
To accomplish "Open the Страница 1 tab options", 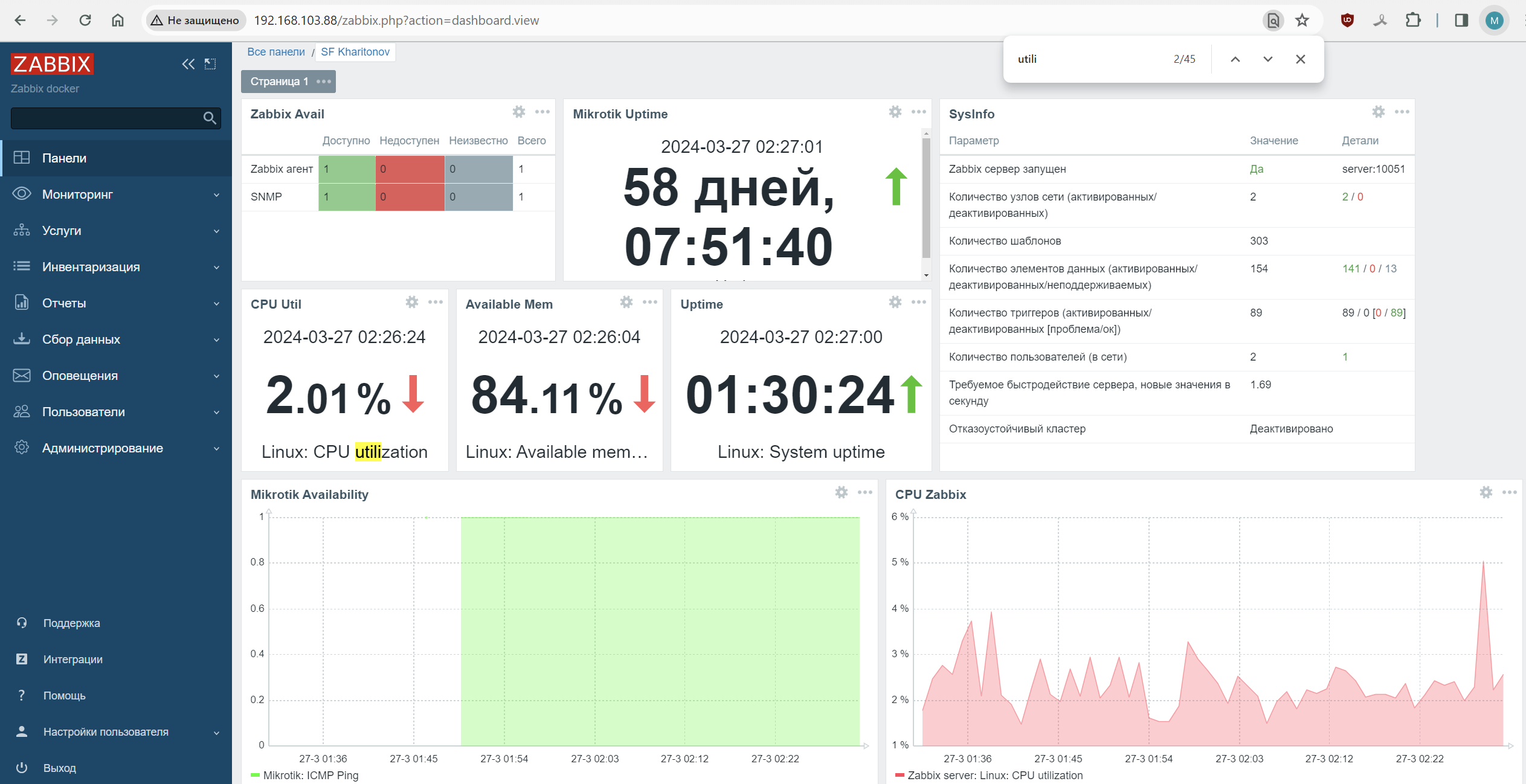I will pyautogui.click(x=324, y=82).
